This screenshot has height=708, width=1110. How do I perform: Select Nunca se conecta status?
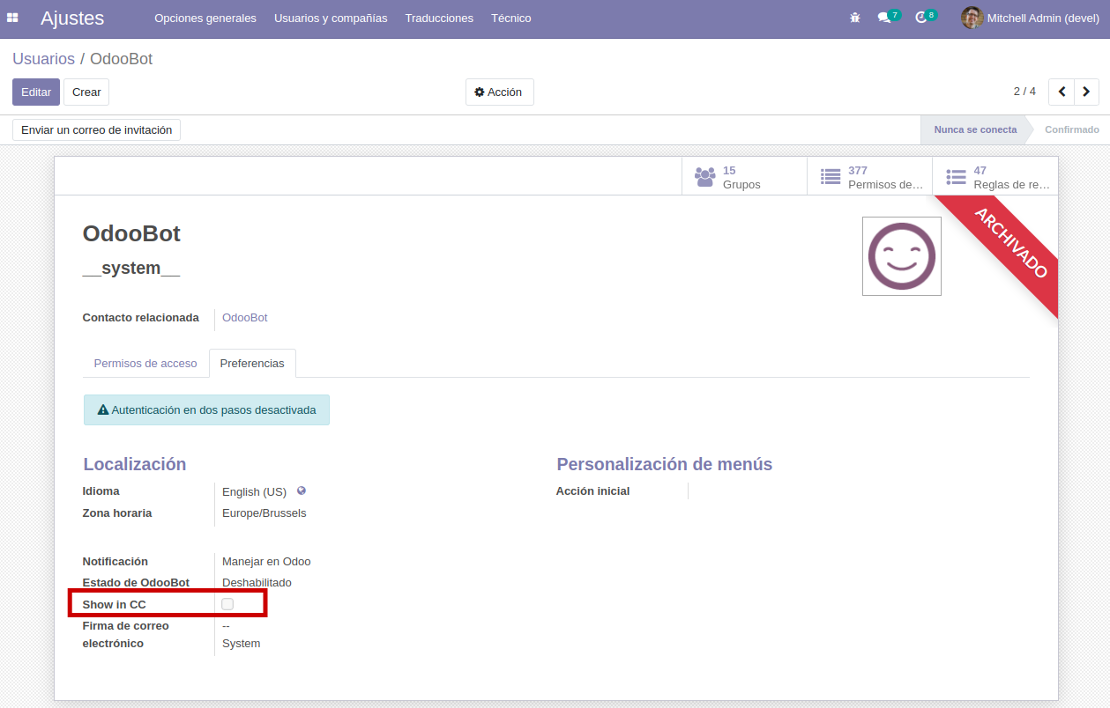(975, 130)
